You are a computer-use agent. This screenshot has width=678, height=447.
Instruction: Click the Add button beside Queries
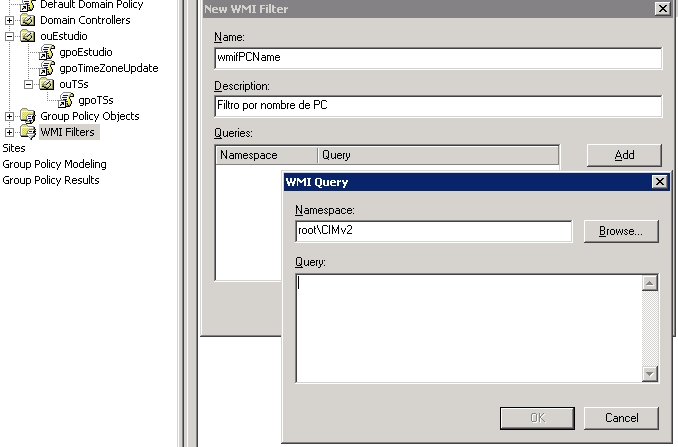624,155
